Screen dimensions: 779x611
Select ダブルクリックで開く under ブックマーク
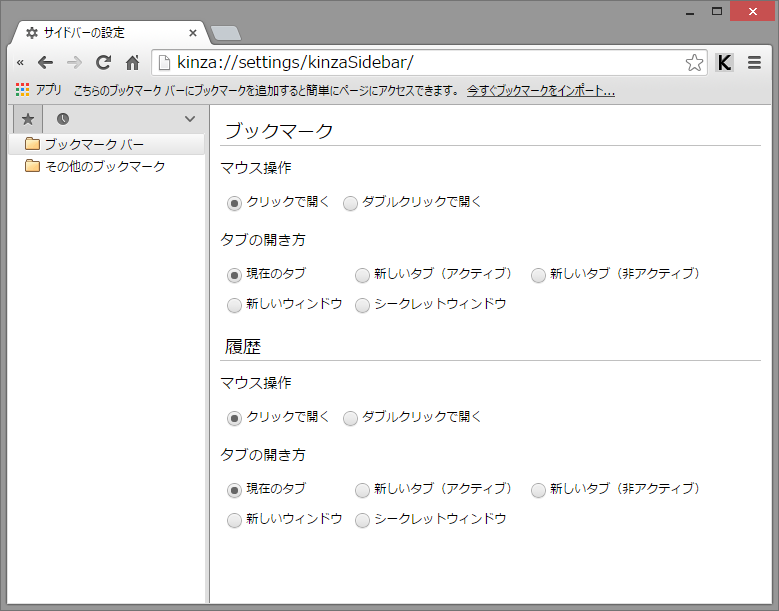click(x=350, y=203)
